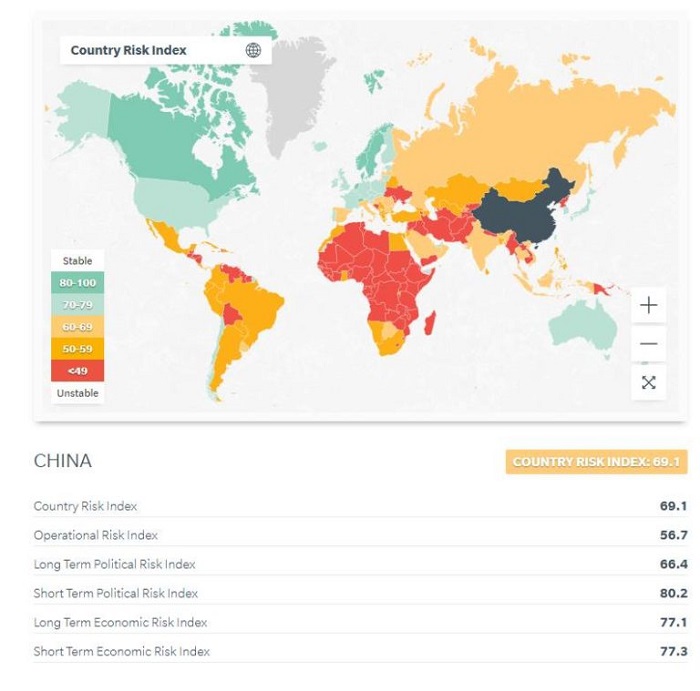The width and height of the screenshot is (700, 691).
Task: Toggle fullscreen map view
Action: click(648, 382)
